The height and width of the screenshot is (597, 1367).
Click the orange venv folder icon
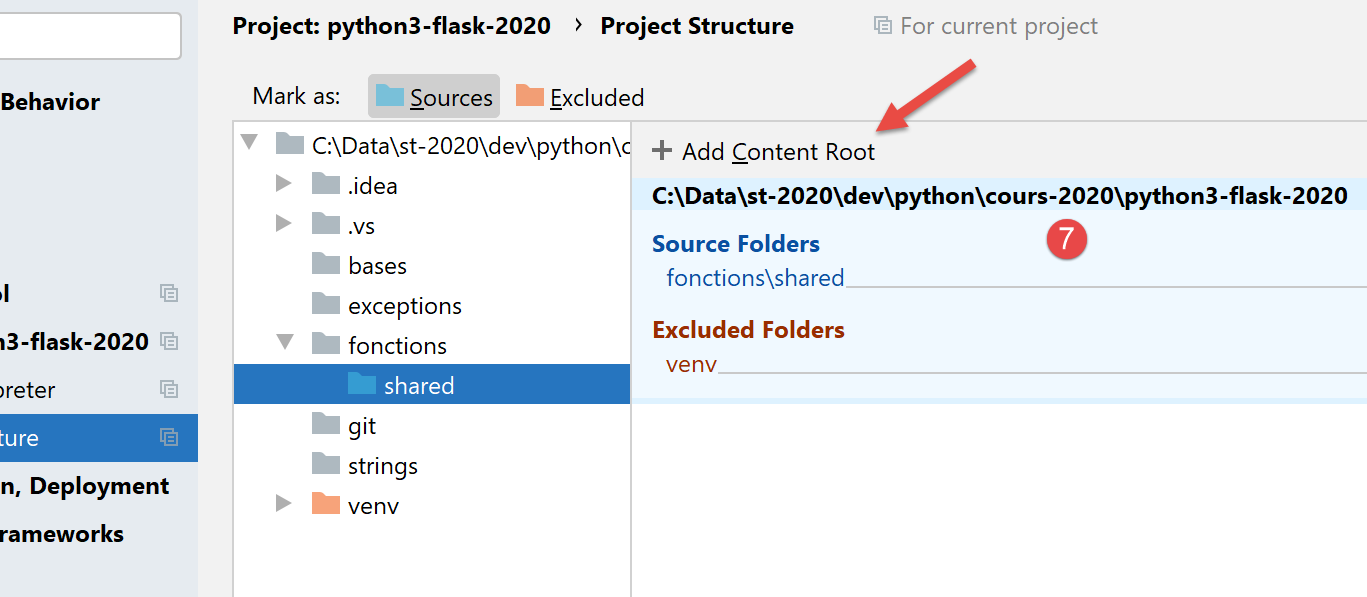(x=326, y=505)
